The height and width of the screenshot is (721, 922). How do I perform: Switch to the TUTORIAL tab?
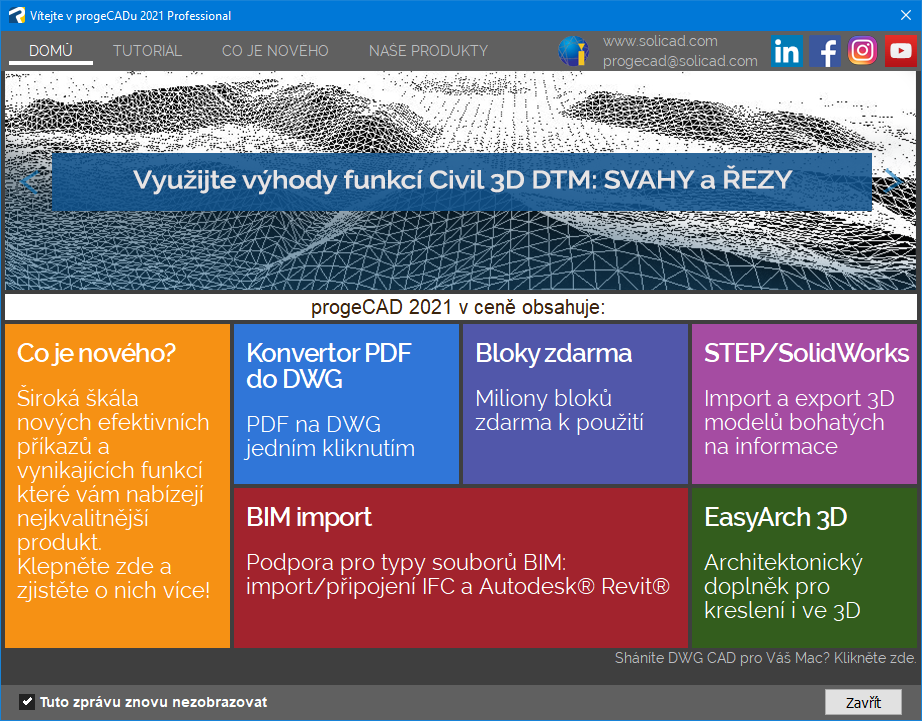[147, 50]
